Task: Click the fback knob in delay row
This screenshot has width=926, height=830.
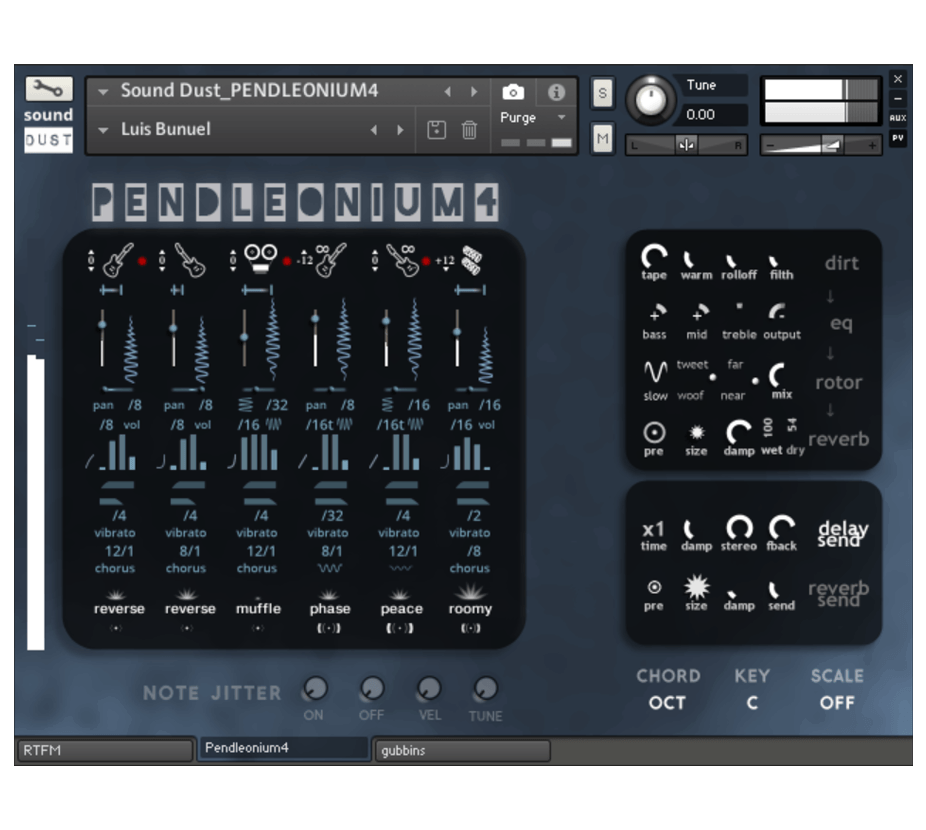Action: (x=781, y=526)
